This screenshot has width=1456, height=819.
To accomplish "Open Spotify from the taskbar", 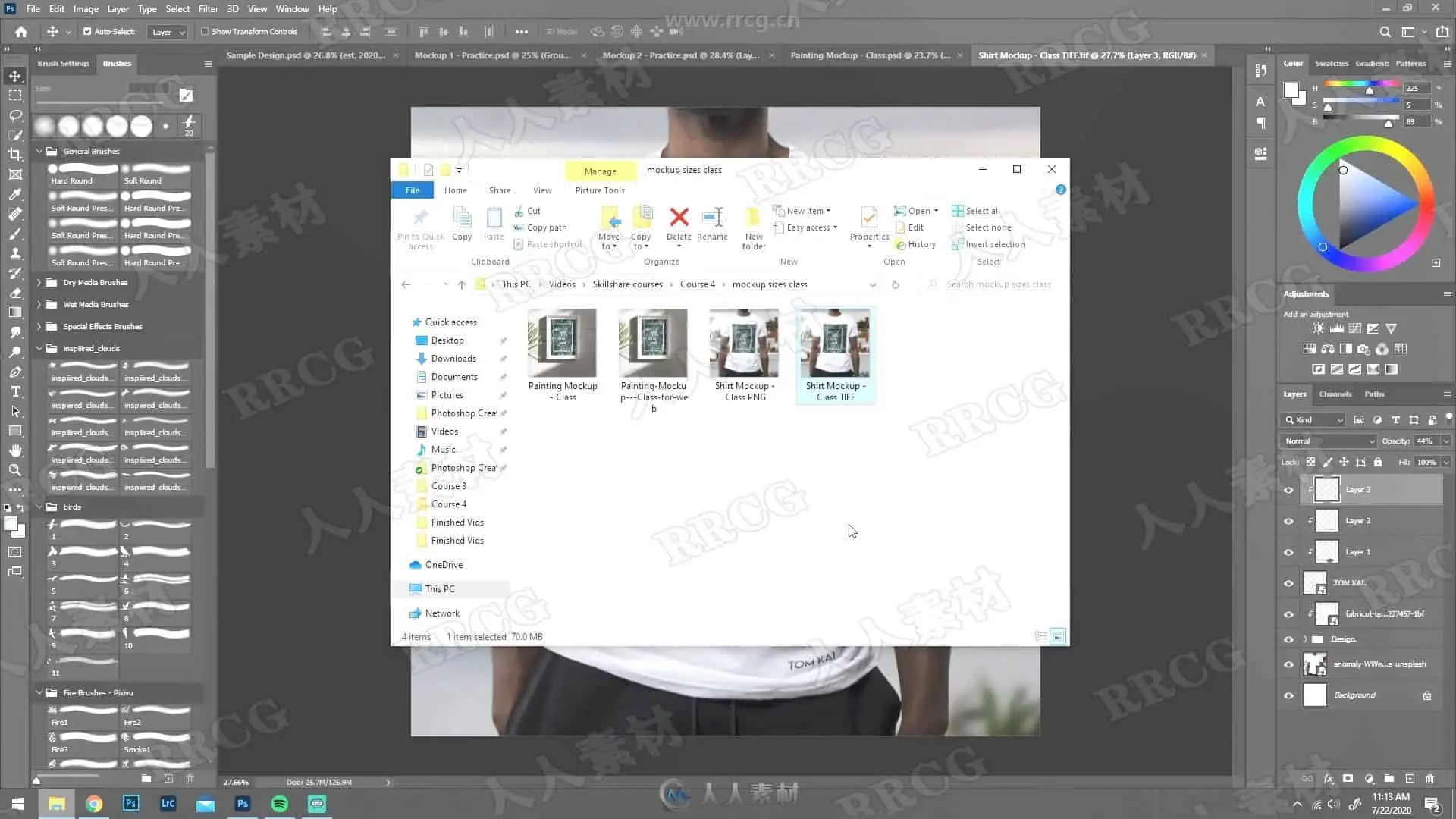I will (279, 804).
